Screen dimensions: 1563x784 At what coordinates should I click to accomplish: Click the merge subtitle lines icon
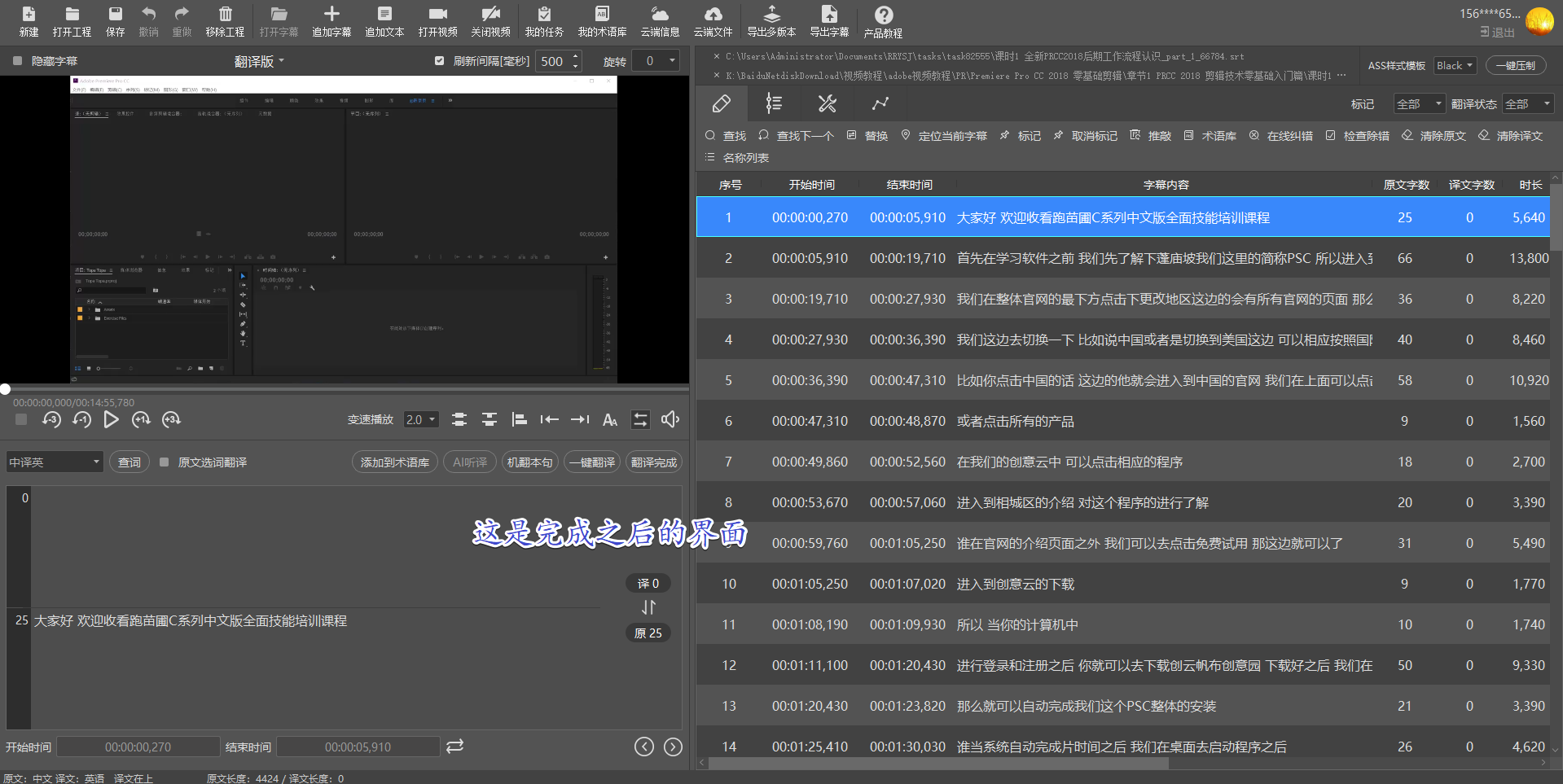click(459, 419)
